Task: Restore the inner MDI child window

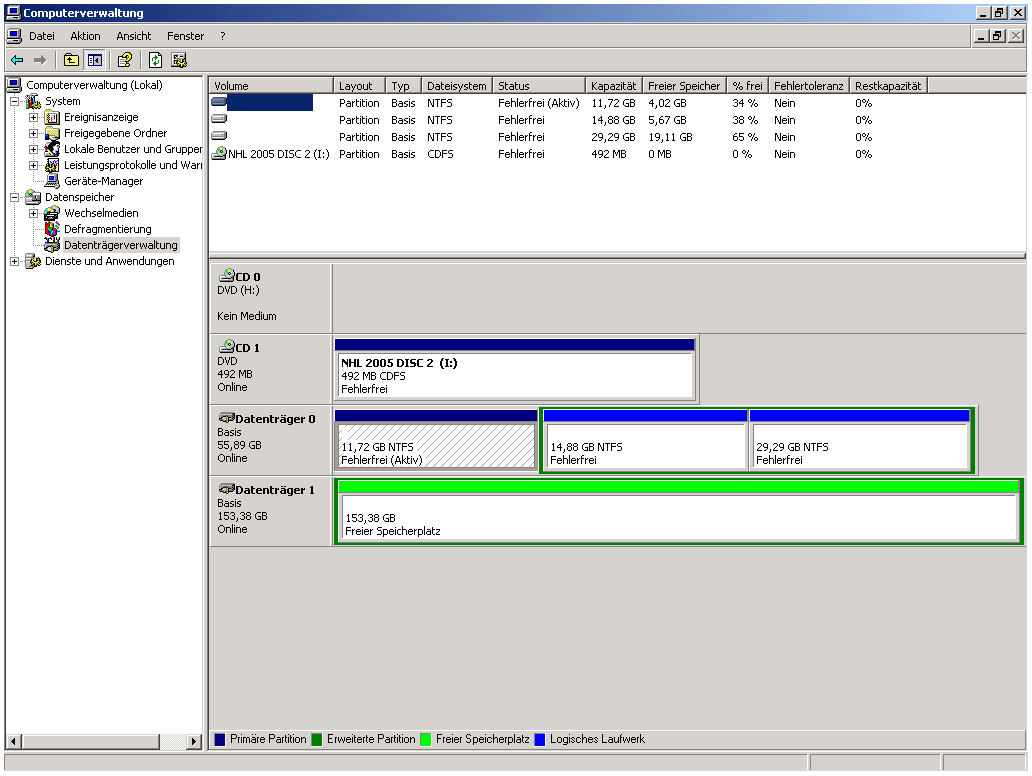Action: pos(998,36)
